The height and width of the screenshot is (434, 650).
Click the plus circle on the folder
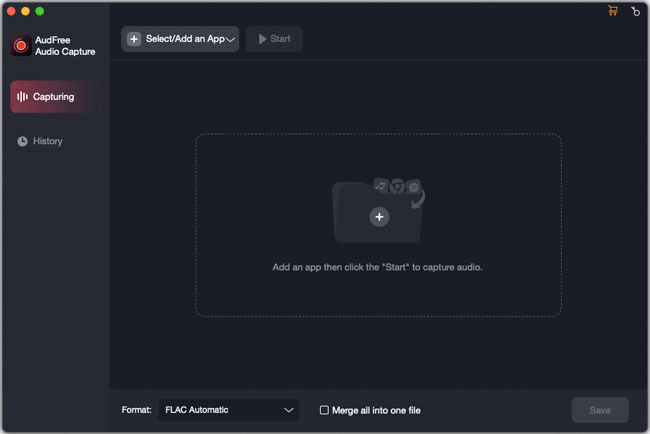[x=379, y=217]
